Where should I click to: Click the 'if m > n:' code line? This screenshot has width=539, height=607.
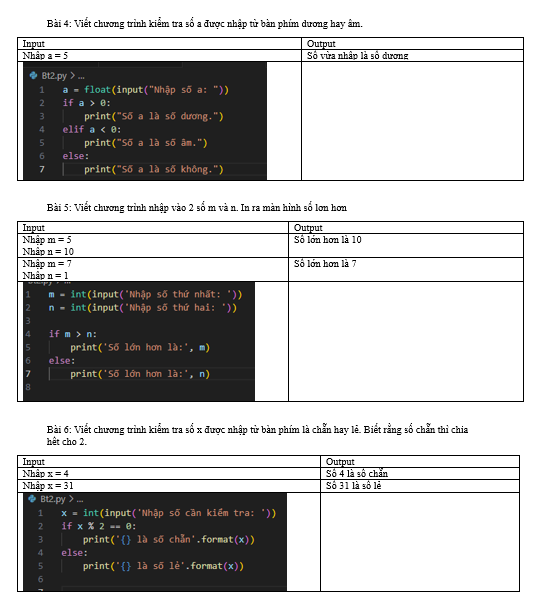pos(73,334)
